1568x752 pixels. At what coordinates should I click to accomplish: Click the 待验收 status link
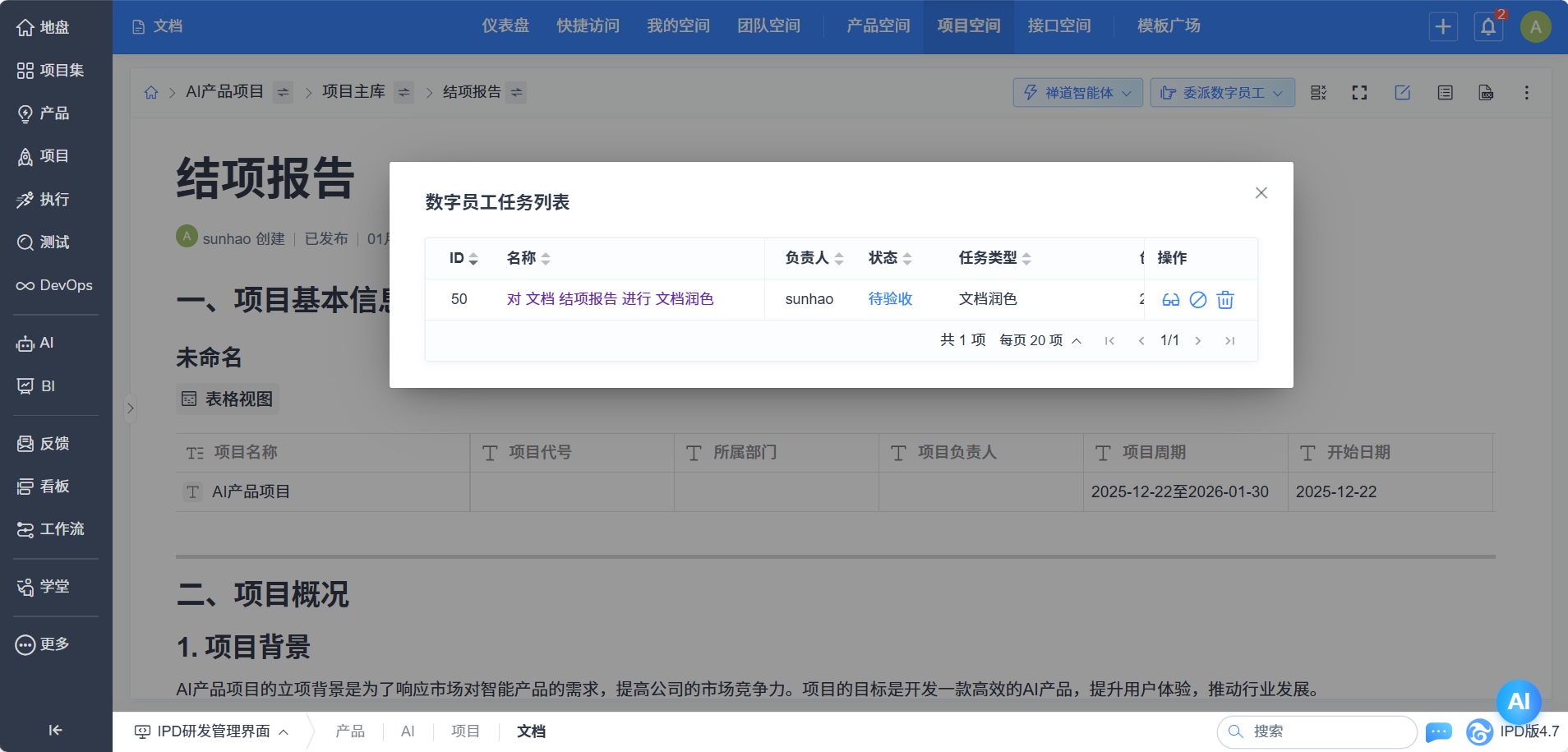click(x=890, y=299)
